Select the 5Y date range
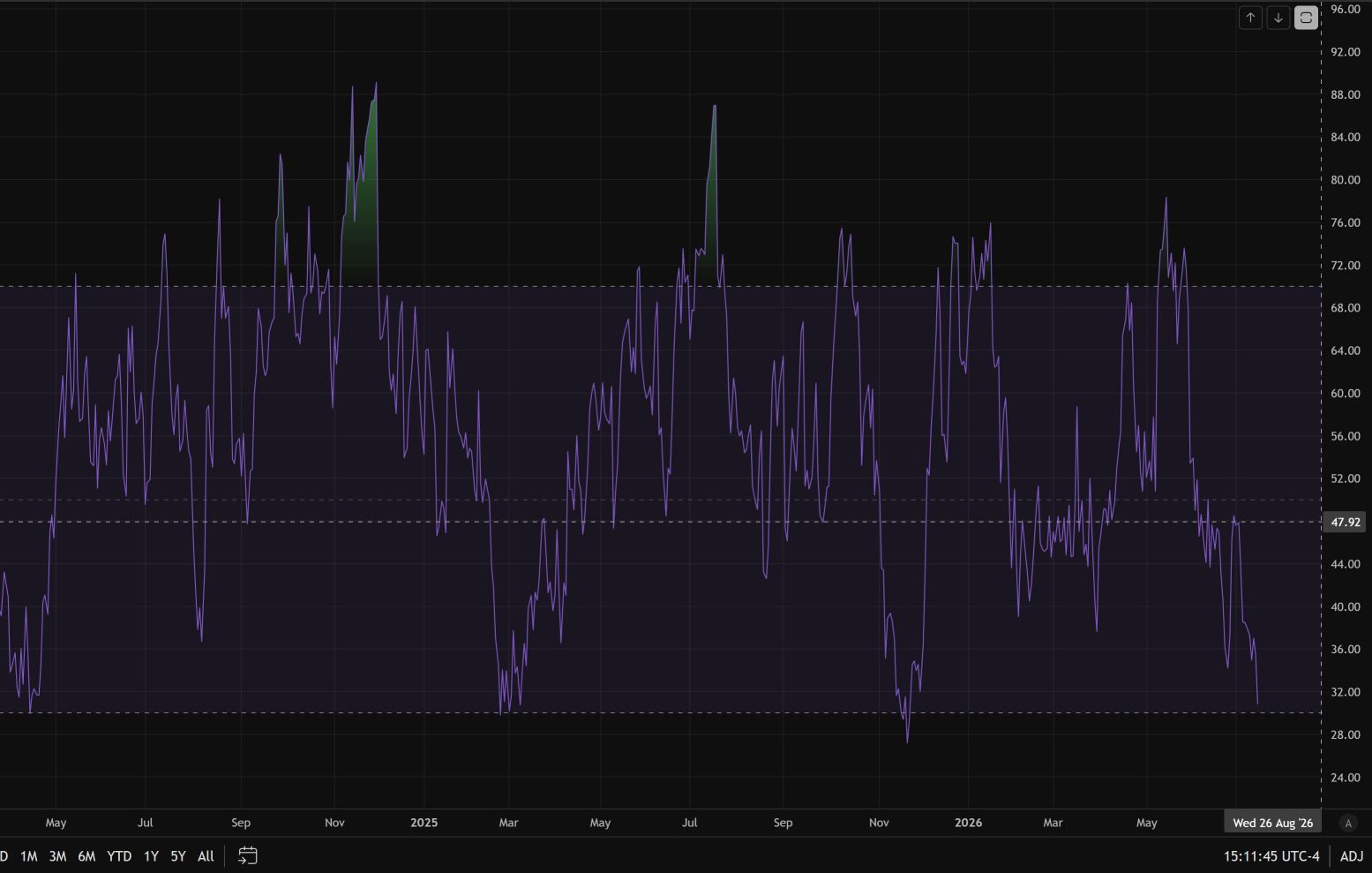The height and width of the screenshot is (873, 1372). [178, 856]
